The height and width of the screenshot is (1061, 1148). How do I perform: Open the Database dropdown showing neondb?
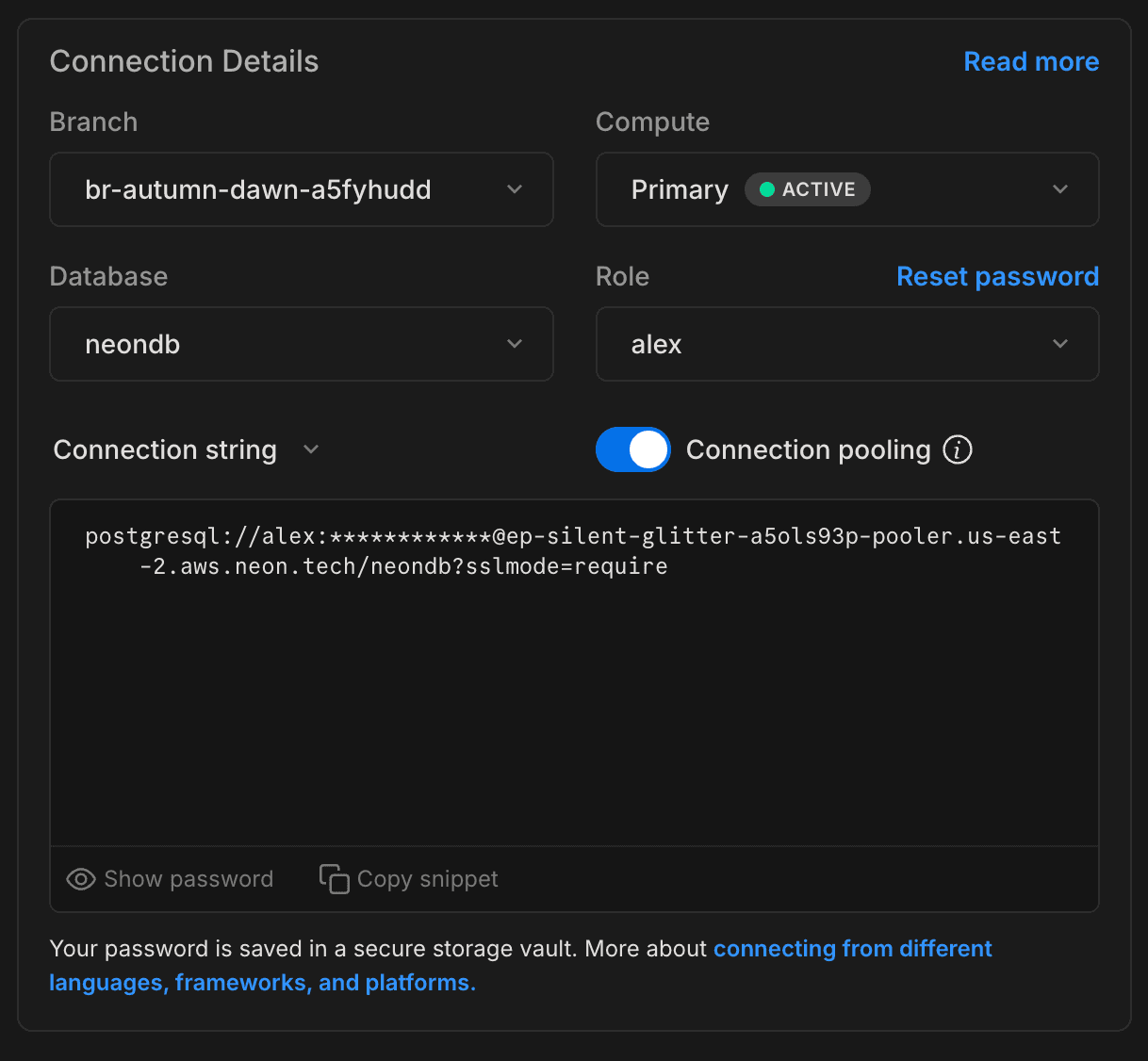(301, 344)
